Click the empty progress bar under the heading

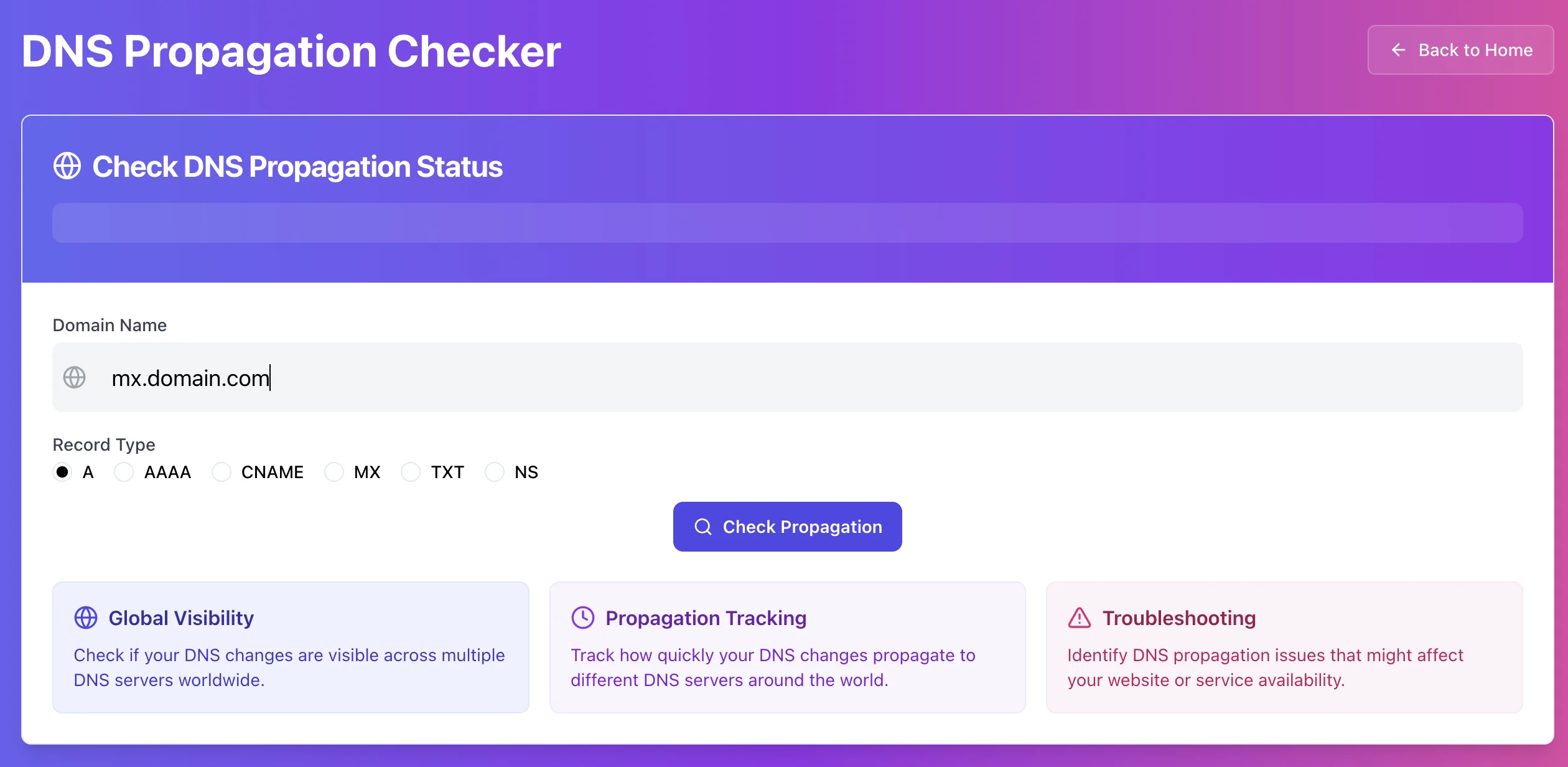tap(787, 223)
